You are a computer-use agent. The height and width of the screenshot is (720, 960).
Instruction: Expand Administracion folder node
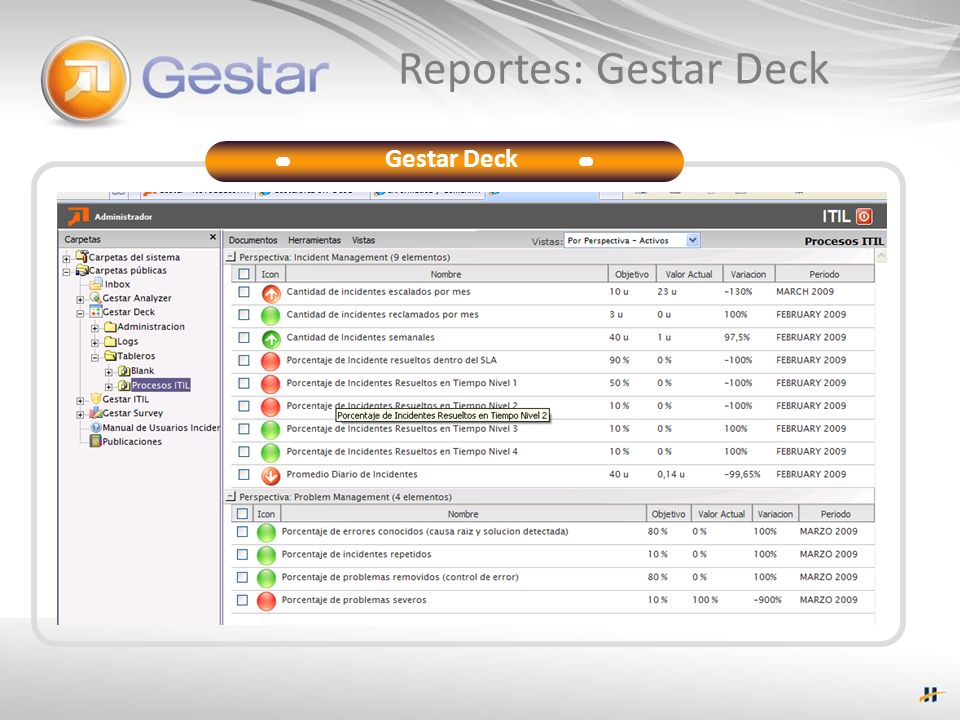tap(95, 328)
